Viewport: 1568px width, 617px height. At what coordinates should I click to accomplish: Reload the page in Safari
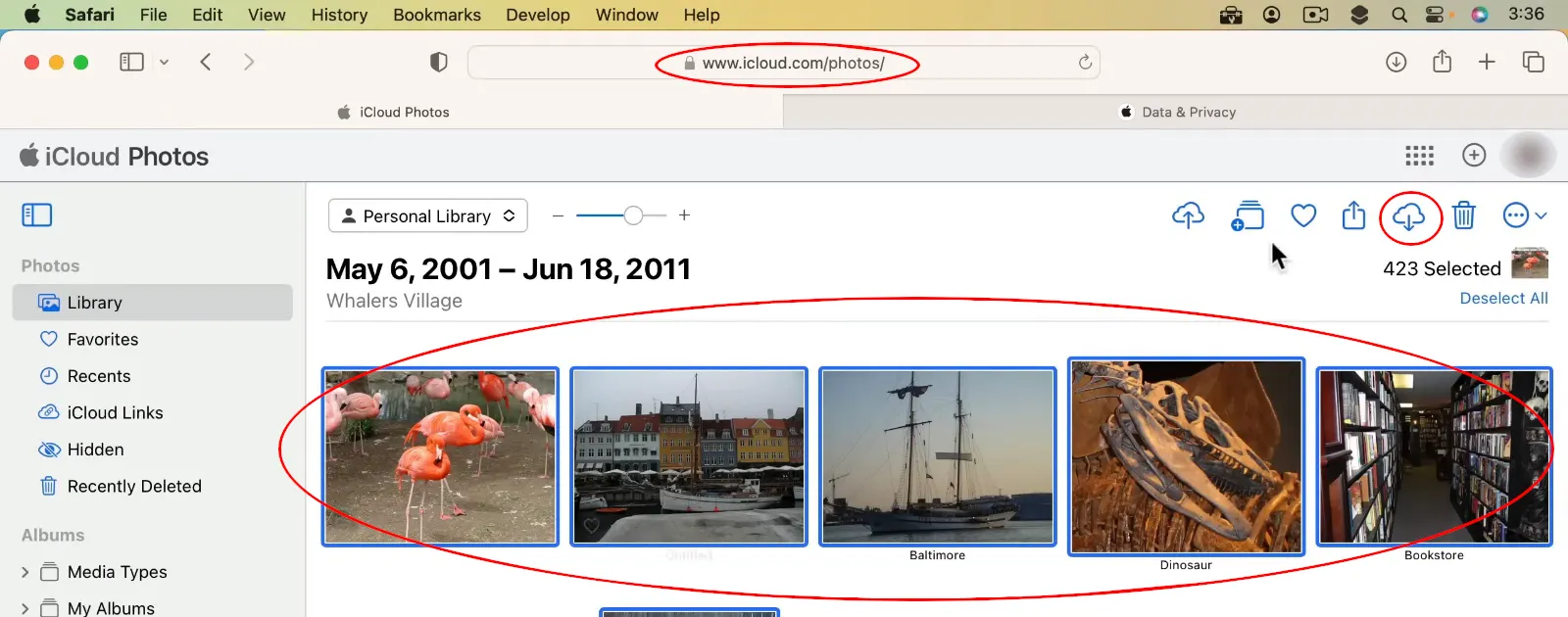click(x=1085, y=63)
